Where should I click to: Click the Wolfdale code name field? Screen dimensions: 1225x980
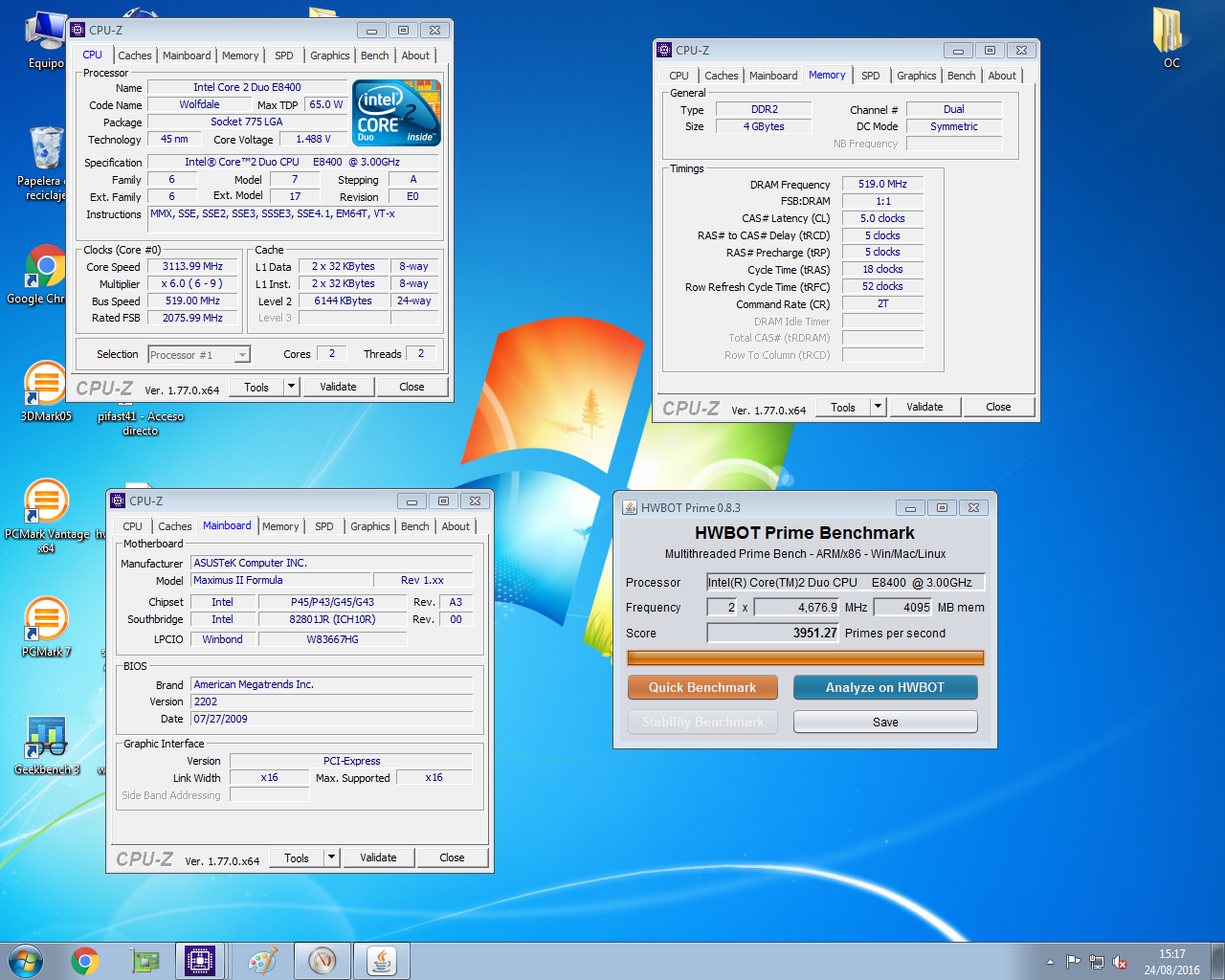[199, 104]
